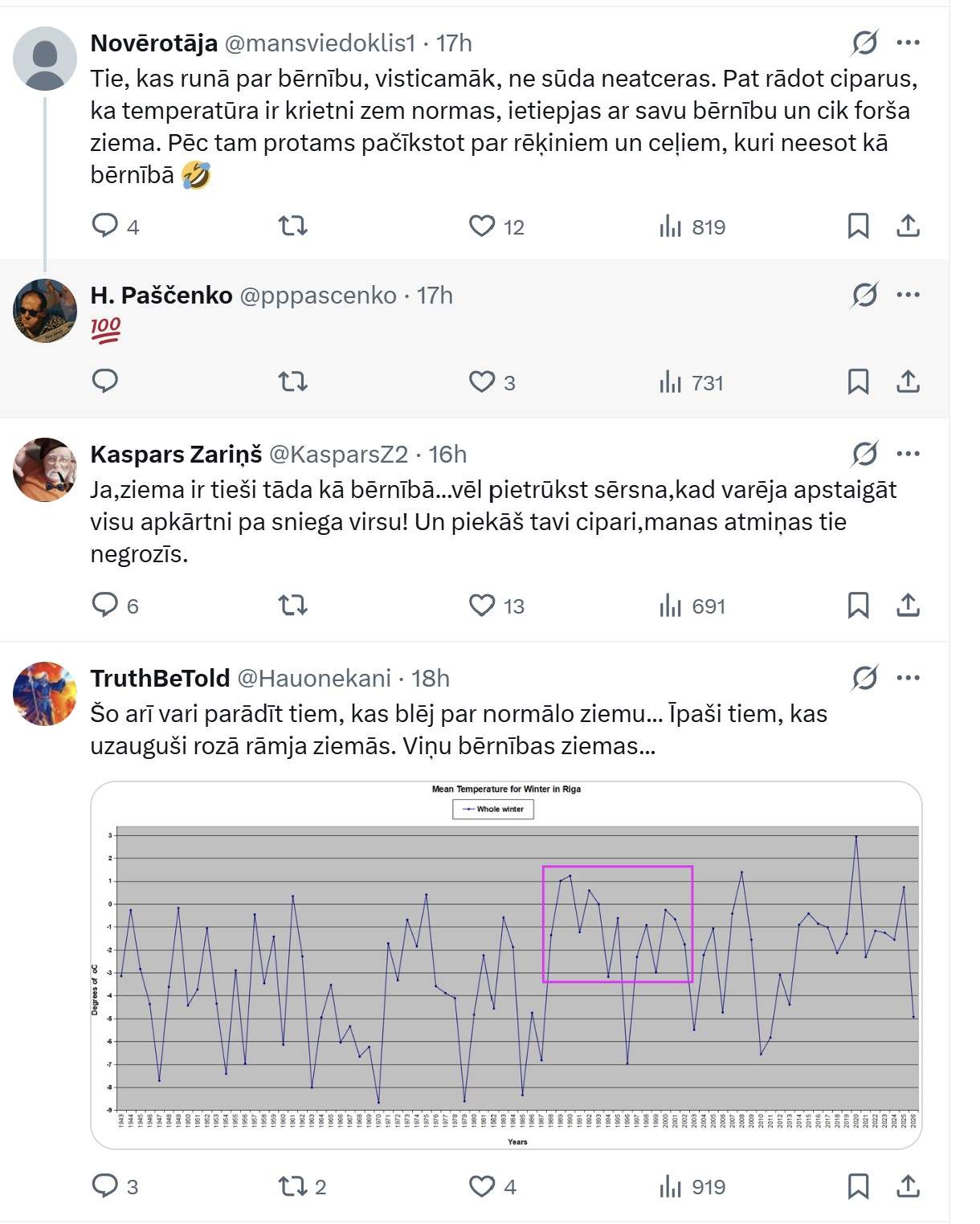Open more options on Novērotāja's post
Screen dimensions: 980x1224
click(908, 43)
